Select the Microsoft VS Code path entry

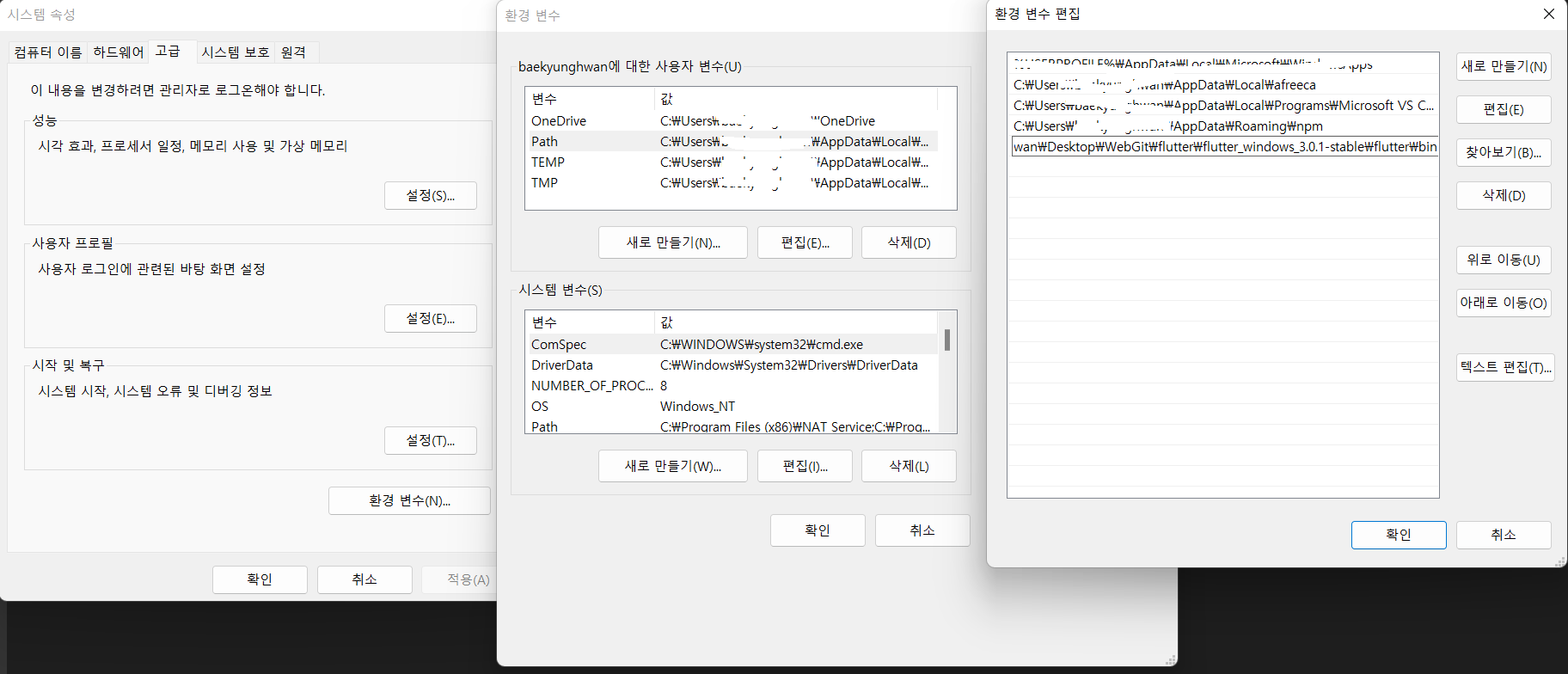(x=1223, y=106)
